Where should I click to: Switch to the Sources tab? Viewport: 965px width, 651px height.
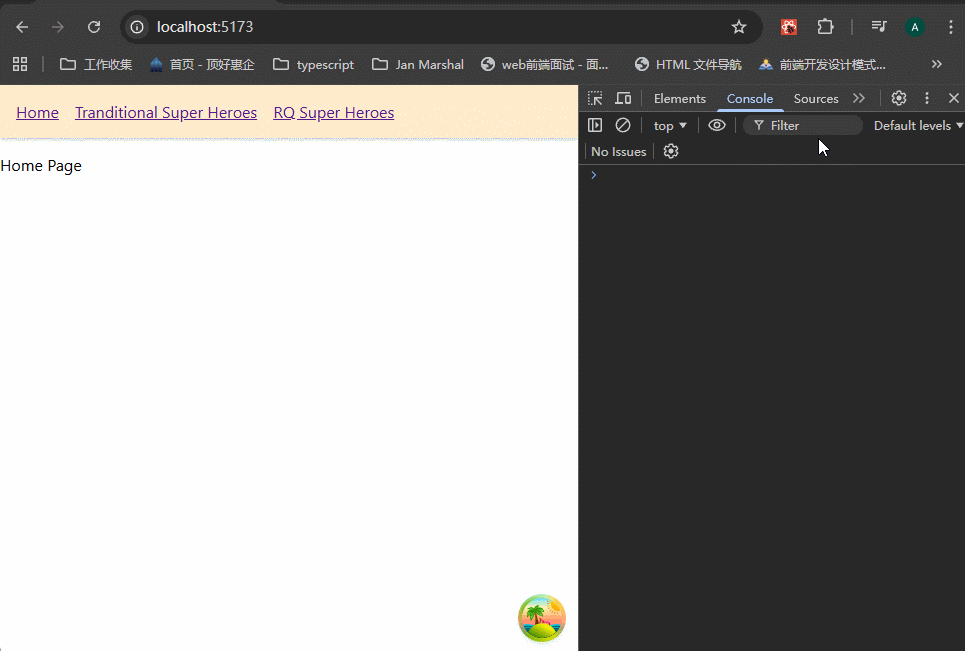click(816, 98)
